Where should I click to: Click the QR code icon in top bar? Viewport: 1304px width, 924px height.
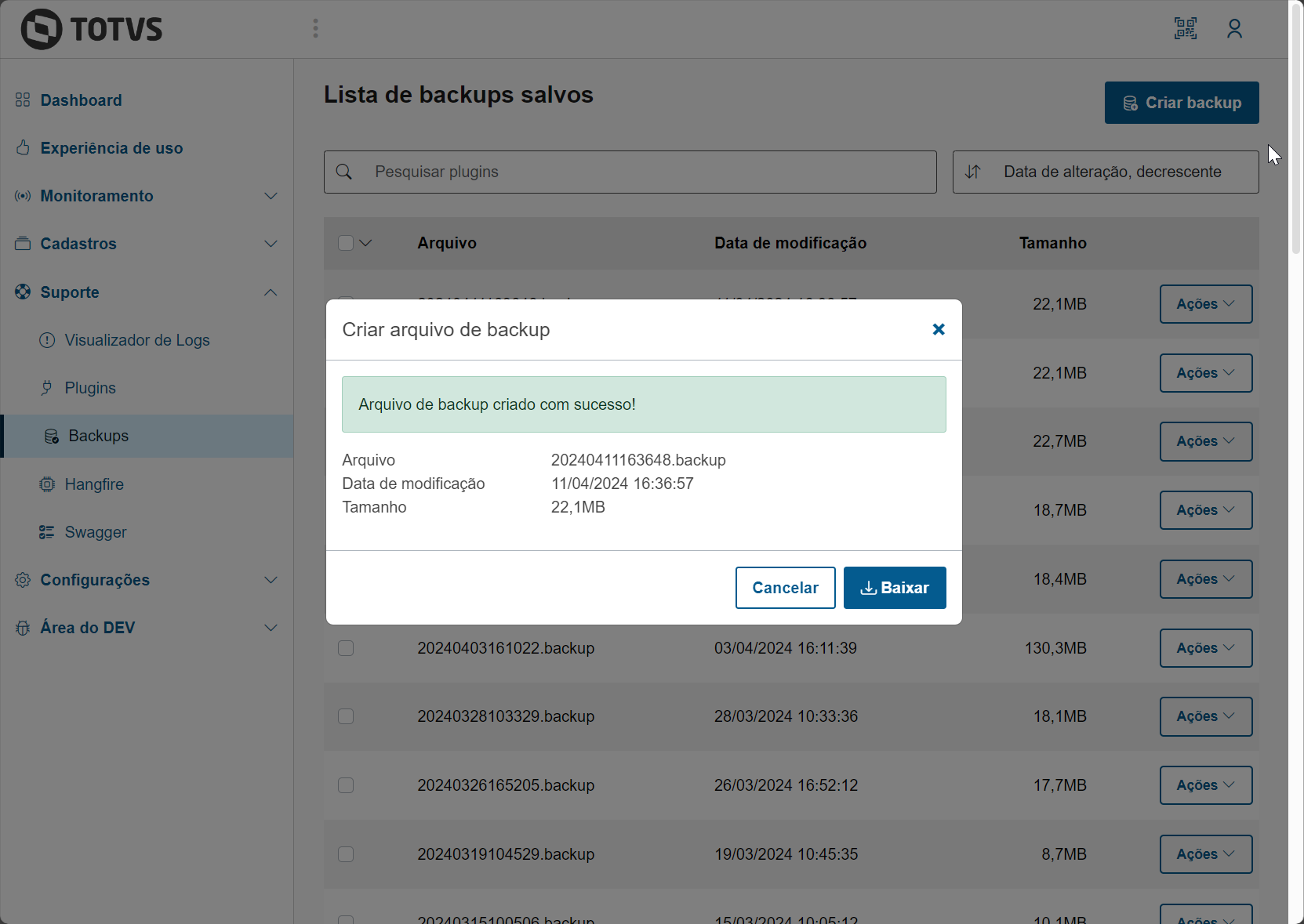[1186, 28]
